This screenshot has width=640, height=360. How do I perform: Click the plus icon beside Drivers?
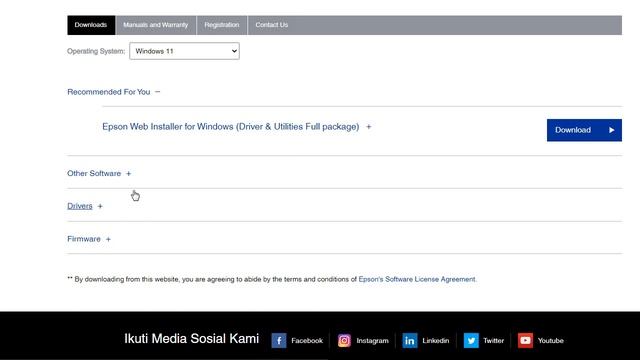point(100,207)
